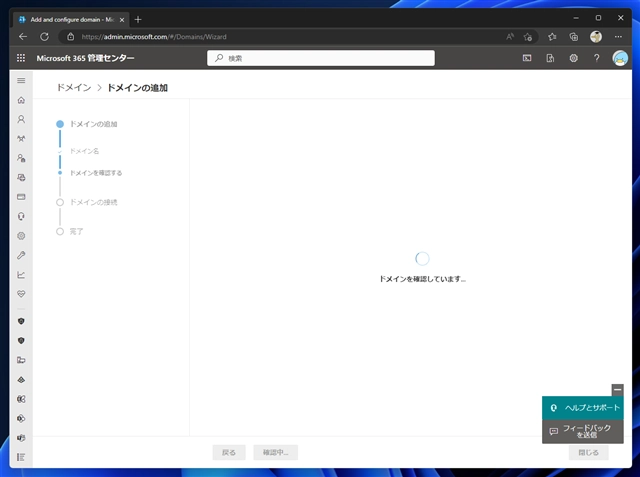This screenshot has height=477, width=640.
Task: Reload the page with refresh icon
Action: pyautogui.click(x=44, y=37)
